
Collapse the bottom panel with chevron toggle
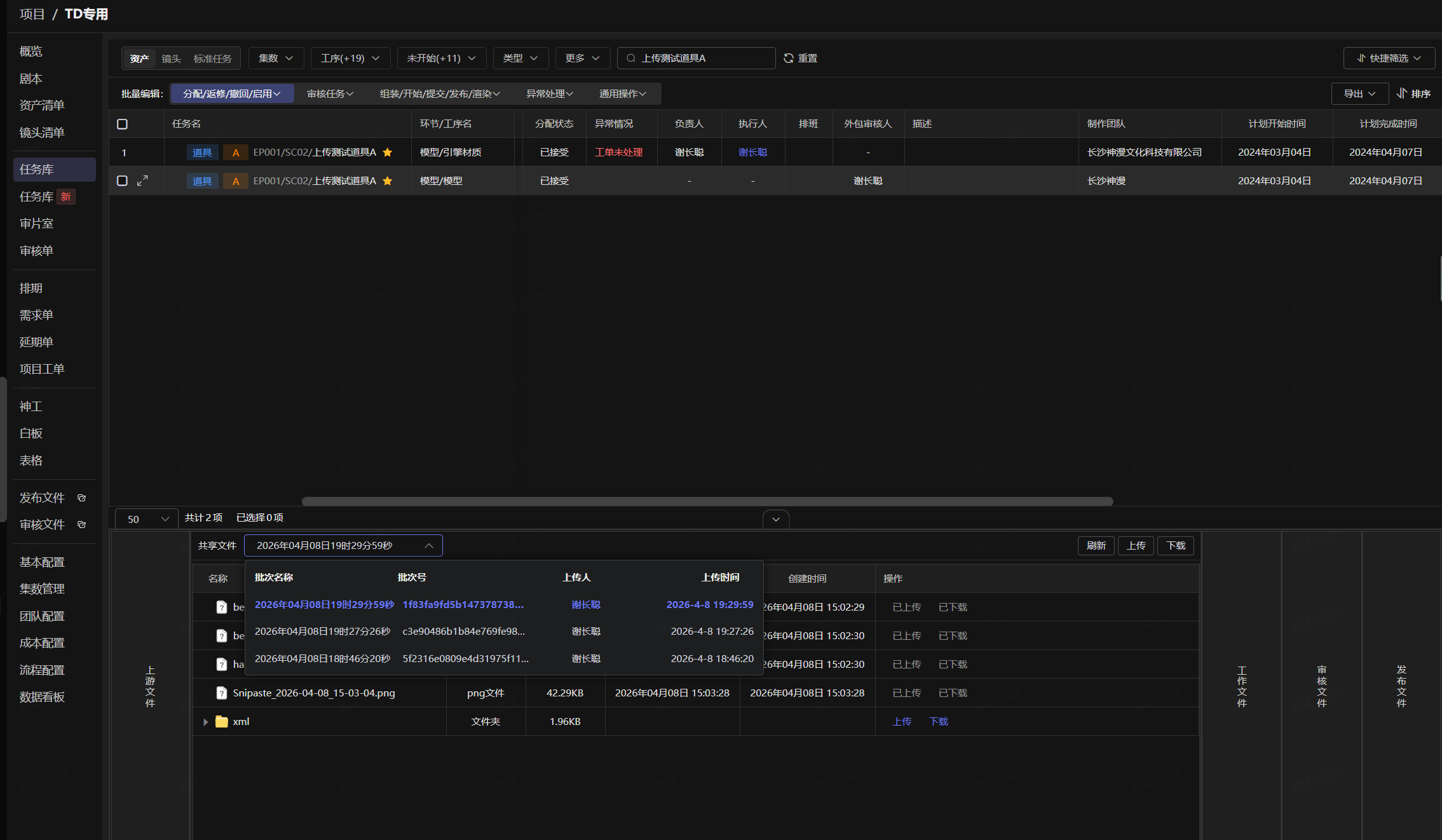point(776,519)
